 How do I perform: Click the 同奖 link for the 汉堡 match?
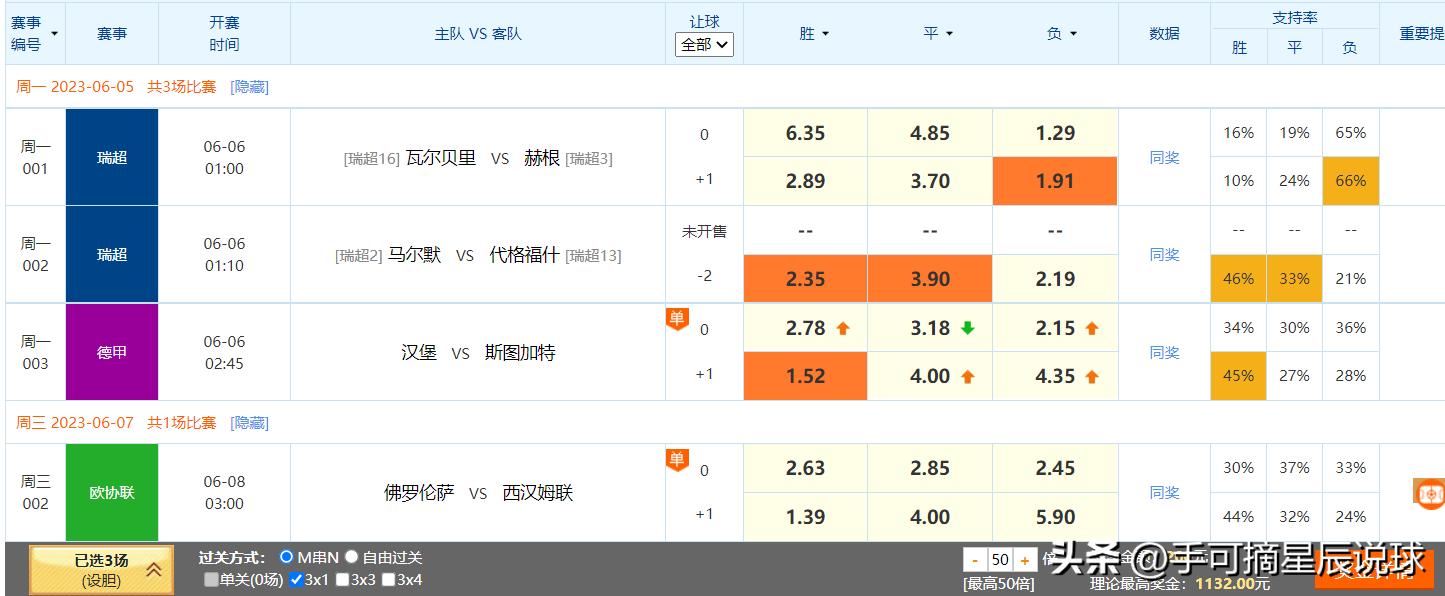coord(1163,352)
